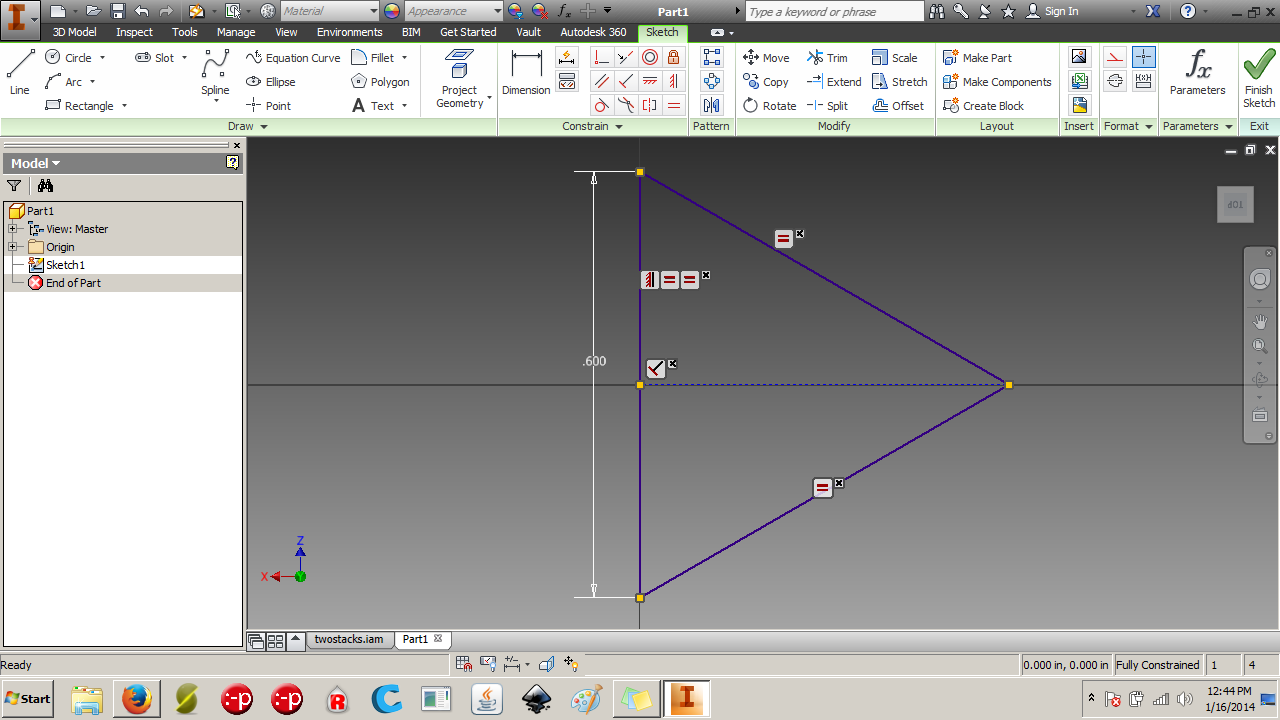
Task: Select the Line tool
Action: [x=18, y=70]
